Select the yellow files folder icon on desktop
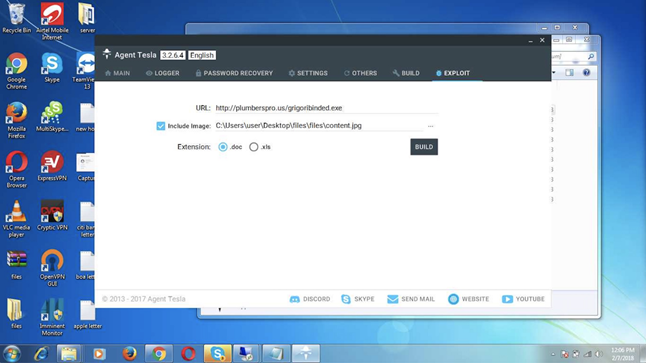Viewport: 646px width, 363px height. click(16, 314)
